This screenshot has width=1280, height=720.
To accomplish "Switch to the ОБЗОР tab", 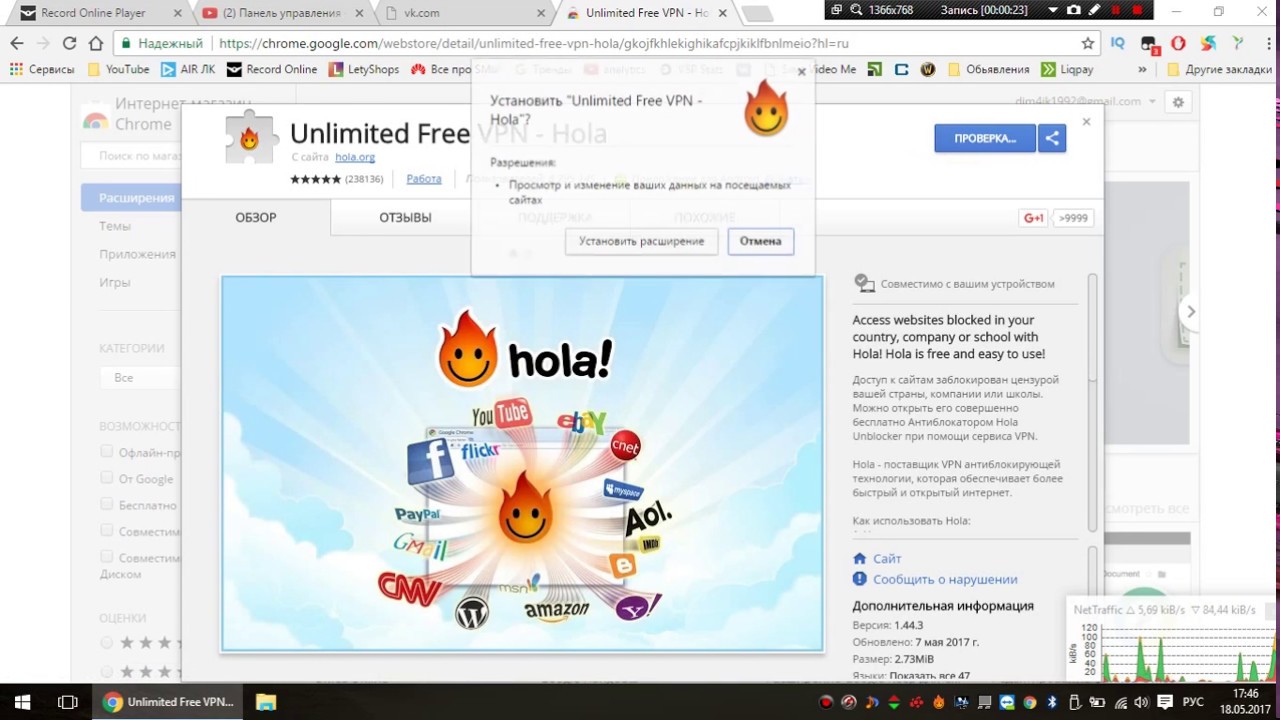I will tap(256, 217).
